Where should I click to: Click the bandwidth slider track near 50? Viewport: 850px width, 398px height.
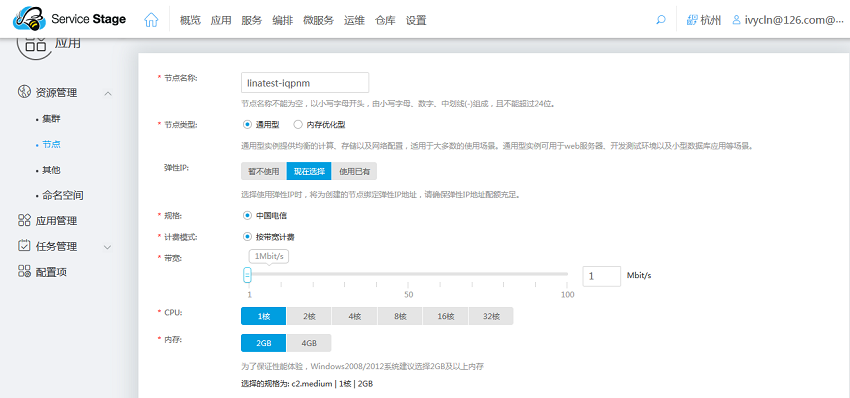click(x=408, y=274)
